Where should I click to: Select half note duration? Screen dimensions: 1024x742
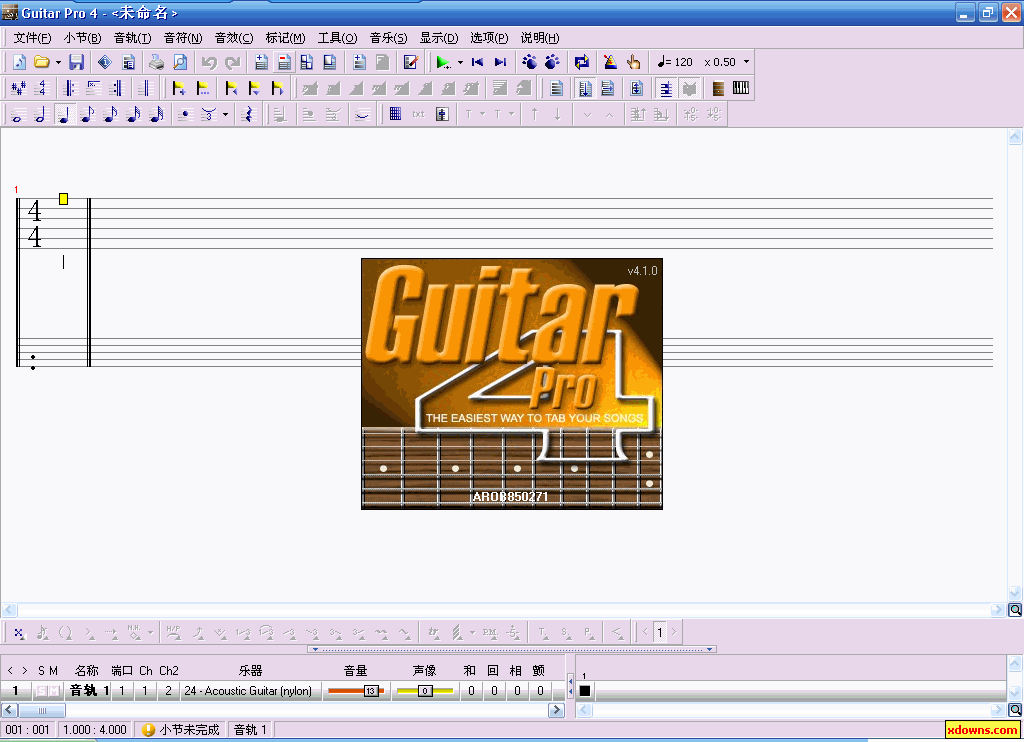40,115
